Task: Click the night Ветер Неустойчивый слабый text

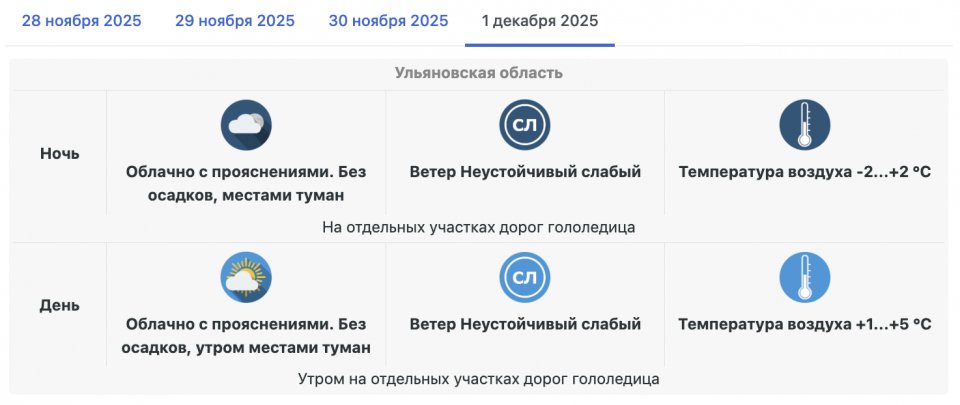Action: 525,172
